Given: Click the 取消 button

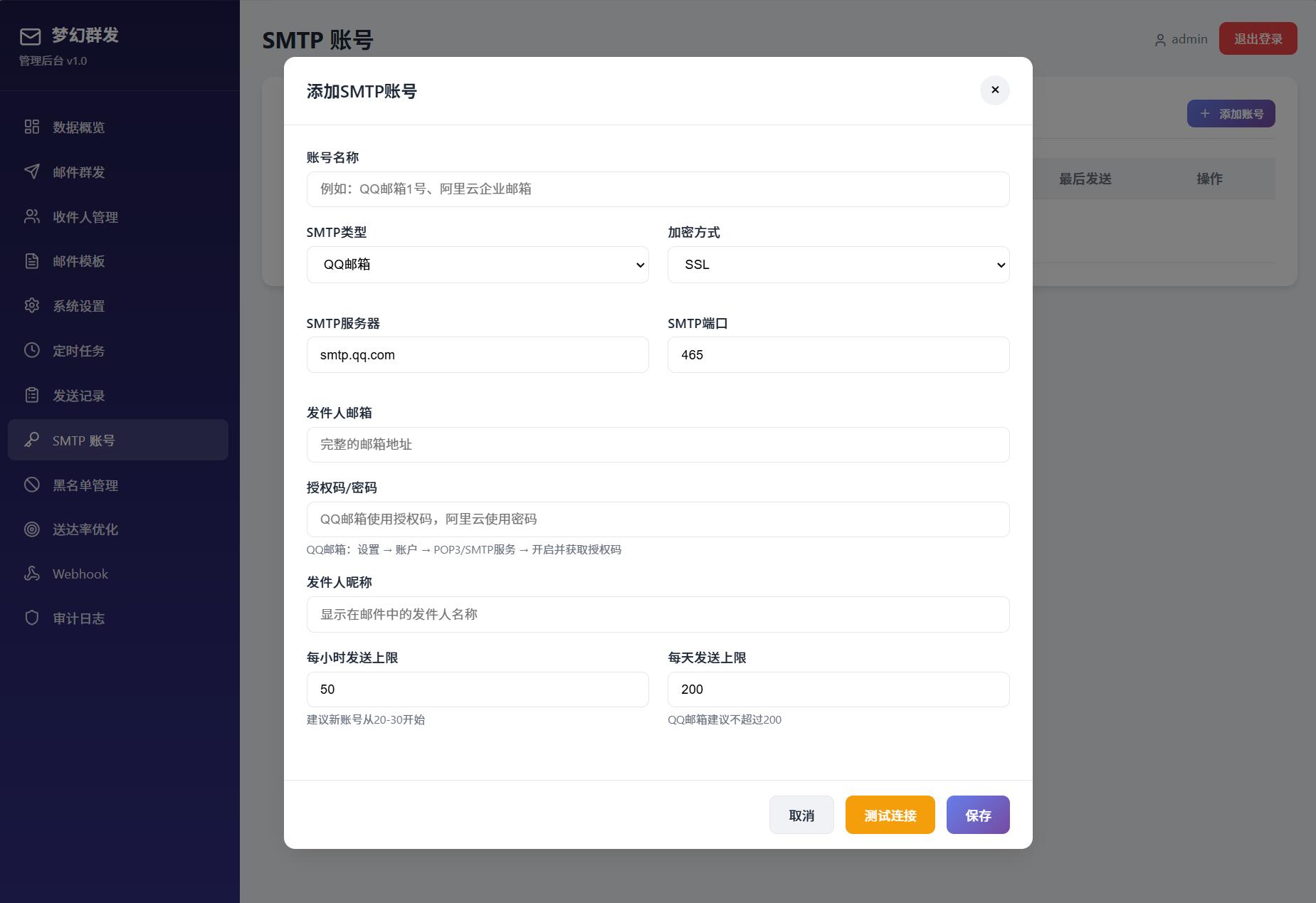Looking at the screenshot, I should pyautogui.click(x=801, y=815).
